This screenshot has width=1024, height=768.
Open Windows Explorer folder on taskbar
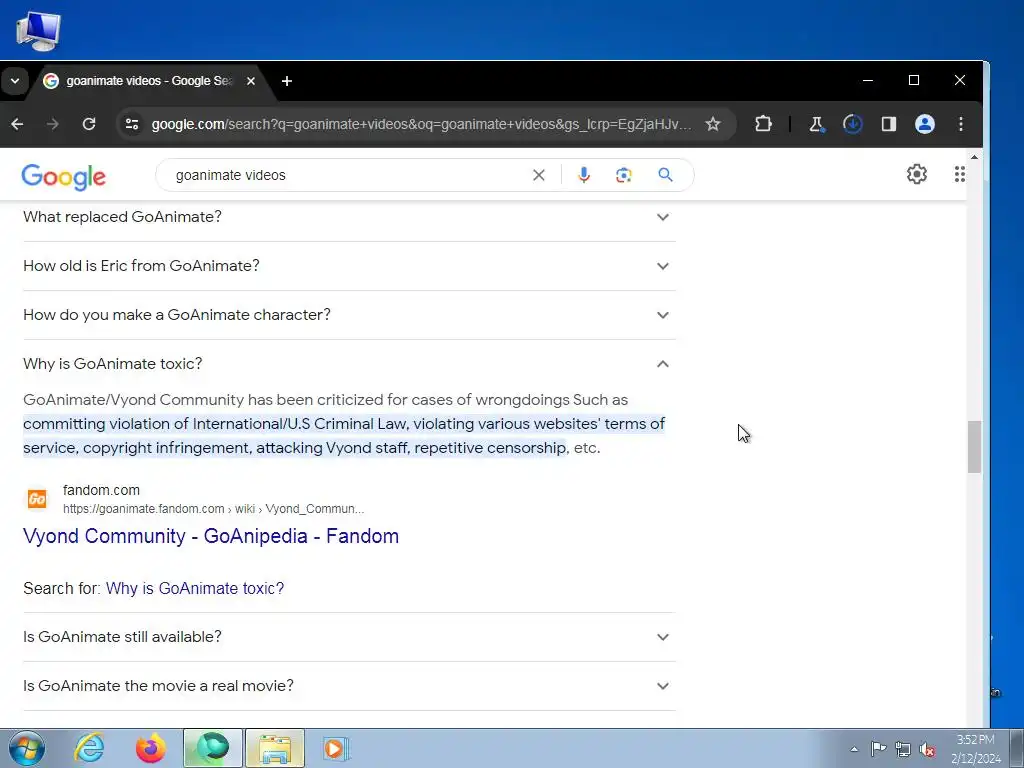pos(275,748)
